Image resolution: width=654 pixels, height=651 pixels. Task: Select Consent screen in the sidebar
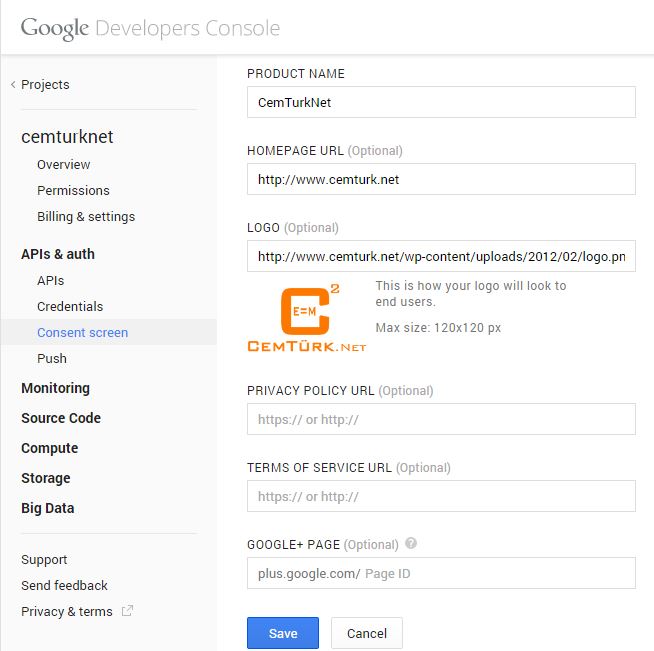pyautogui.click(x=83, y=332)
